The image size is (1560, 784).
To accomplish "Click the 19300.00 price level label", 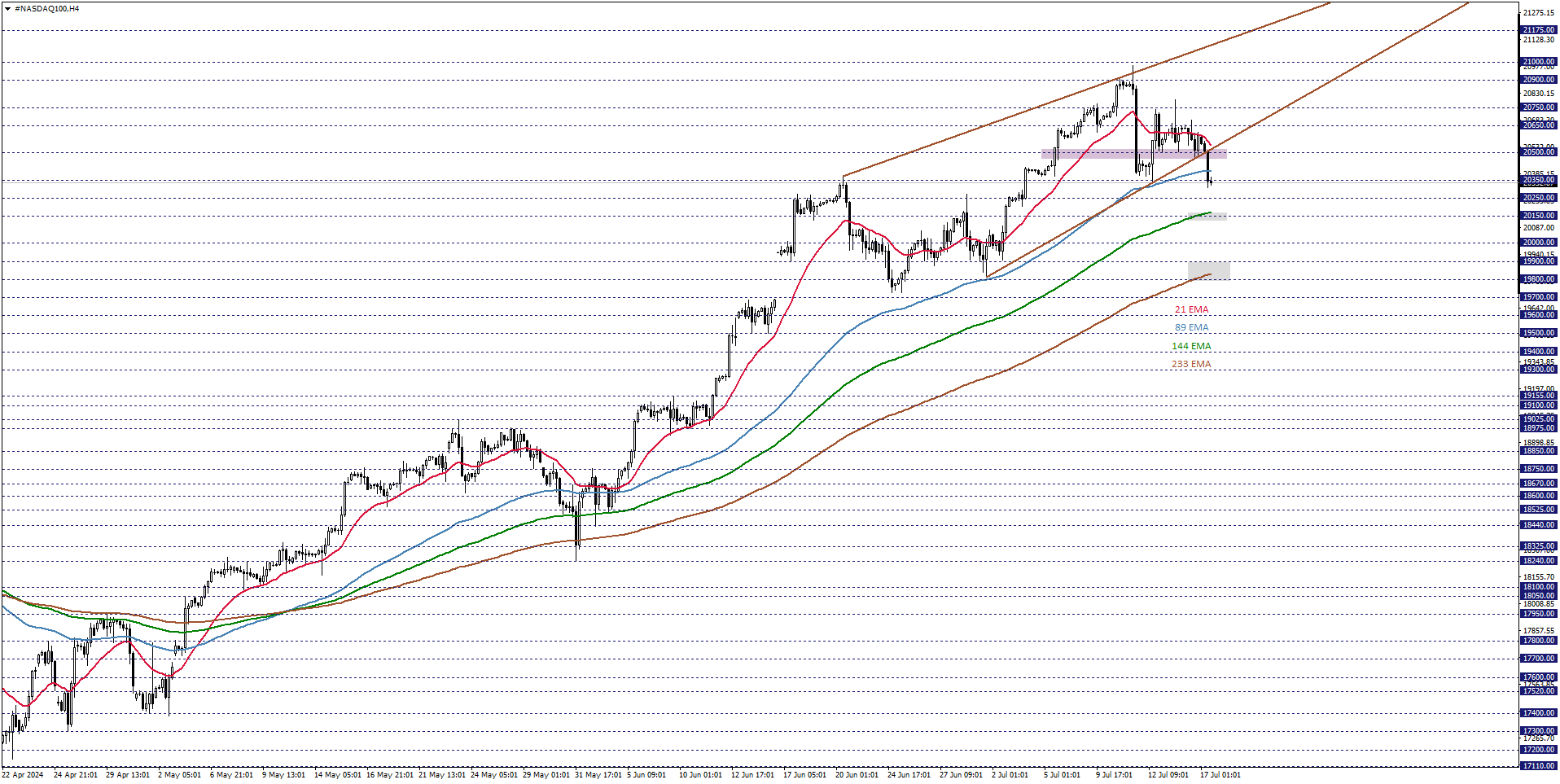I will pos(1539,370).
